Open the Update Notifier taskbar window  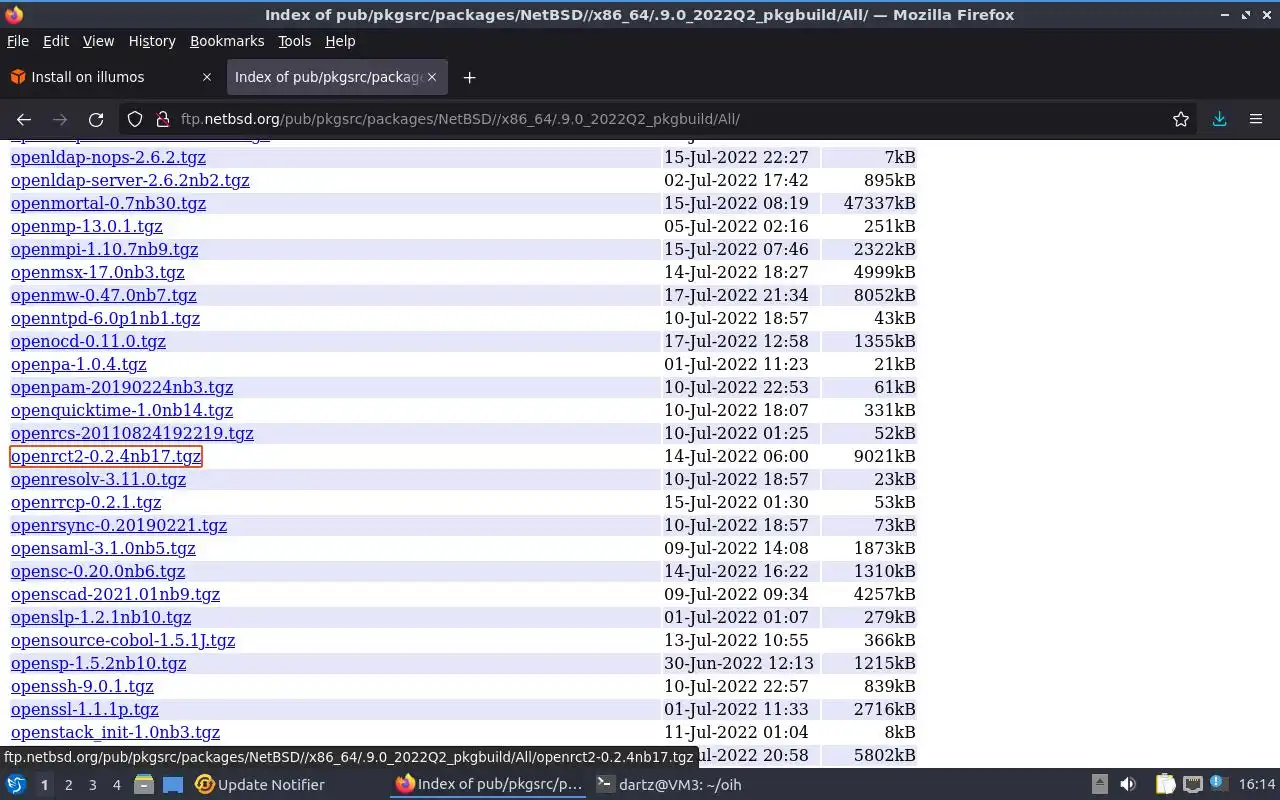click(260, 785)
